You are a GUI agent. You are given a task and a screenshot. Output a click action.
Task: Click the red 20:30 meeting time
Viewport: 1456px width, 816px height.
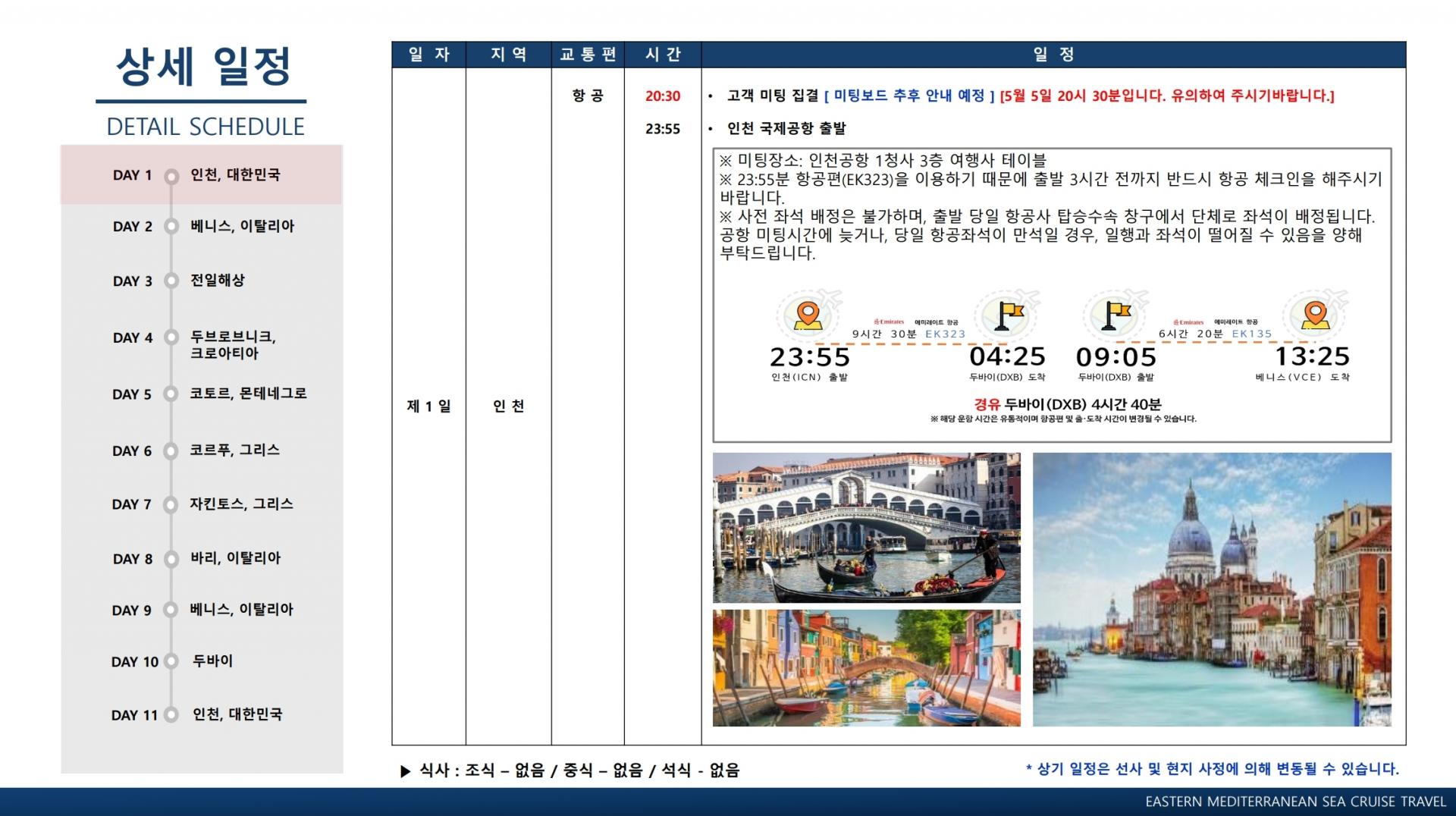point(663,96)
